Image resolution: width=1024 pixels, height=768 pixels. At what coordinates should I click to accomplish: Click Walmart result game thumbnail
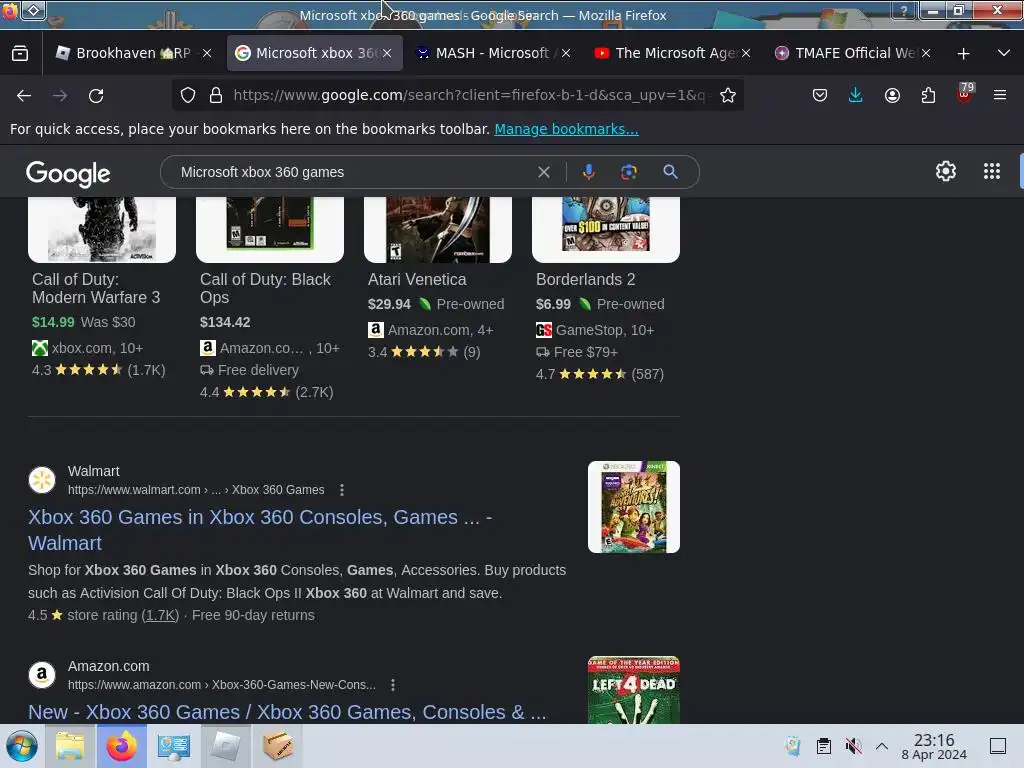(633, 507)
